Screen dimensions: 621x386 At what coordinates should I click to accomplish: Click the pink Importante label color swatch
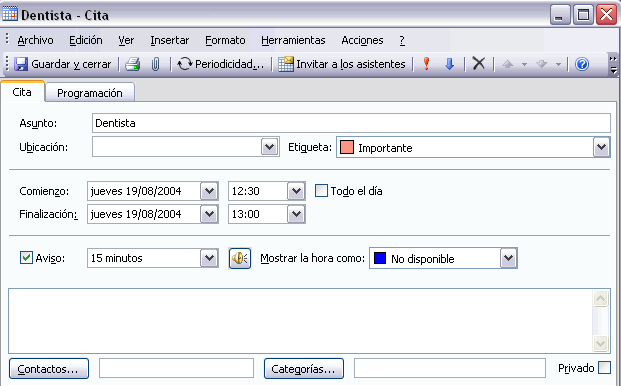pos(347,147)
